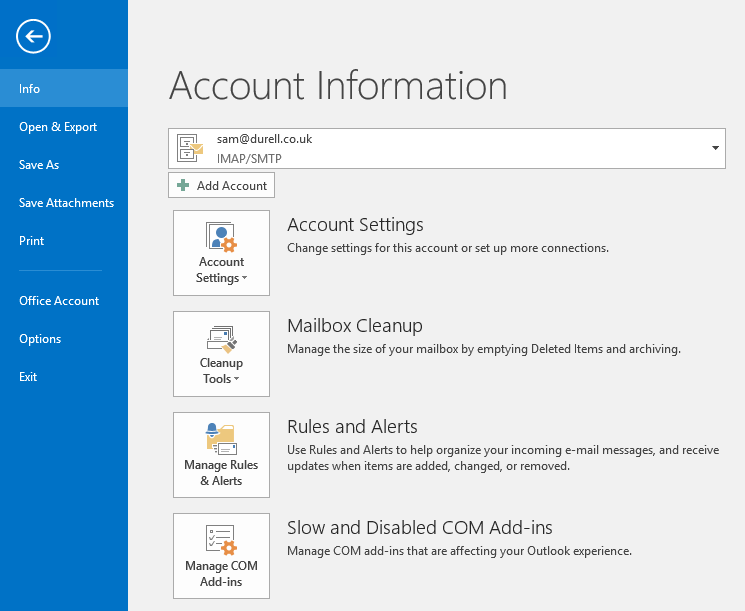Click the back arrow circle icon
Image resolution: width=745 pixels, height=611 pixels.
(x=33, y=36)
